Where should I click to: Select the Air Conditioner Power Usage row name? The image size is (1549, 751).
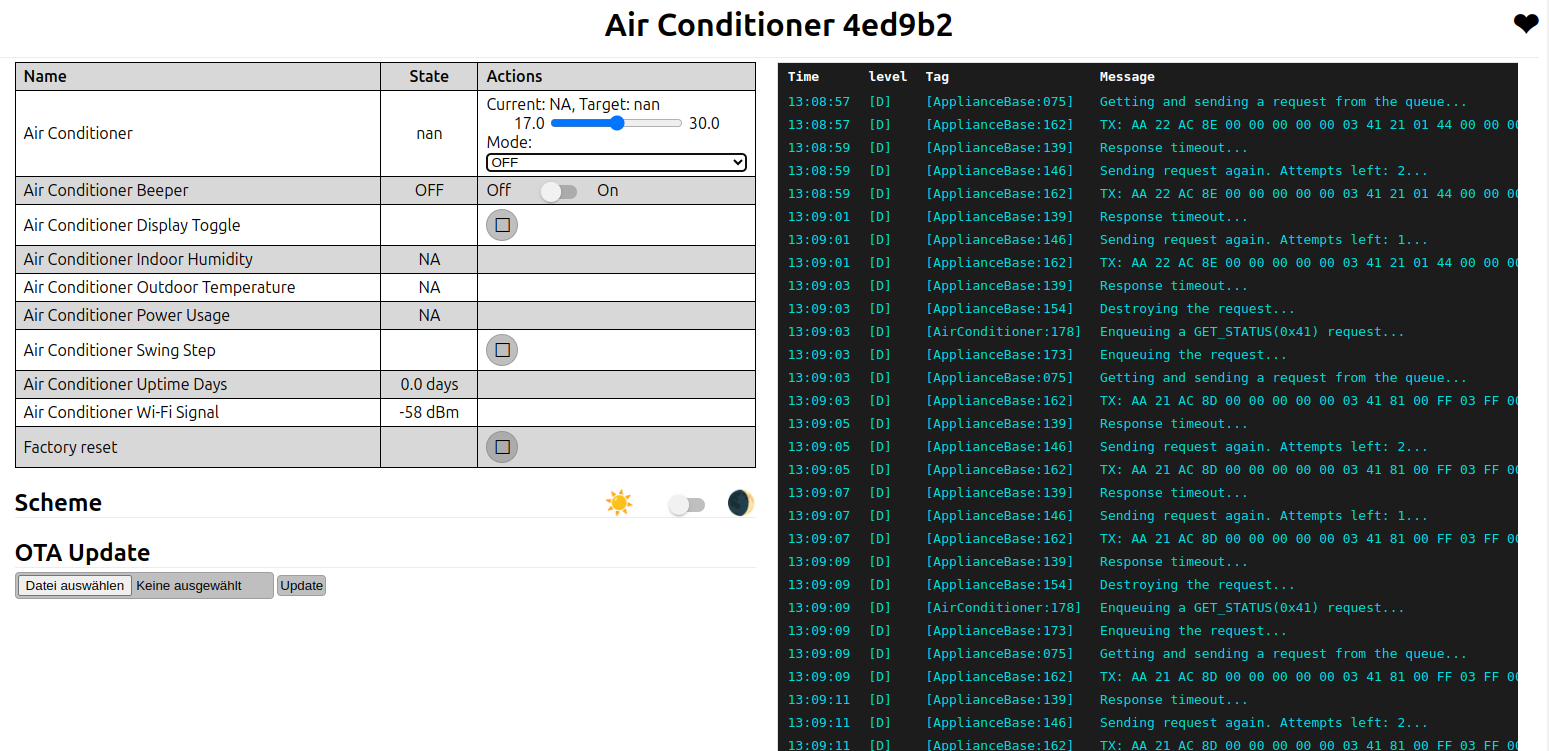point(126,315)
